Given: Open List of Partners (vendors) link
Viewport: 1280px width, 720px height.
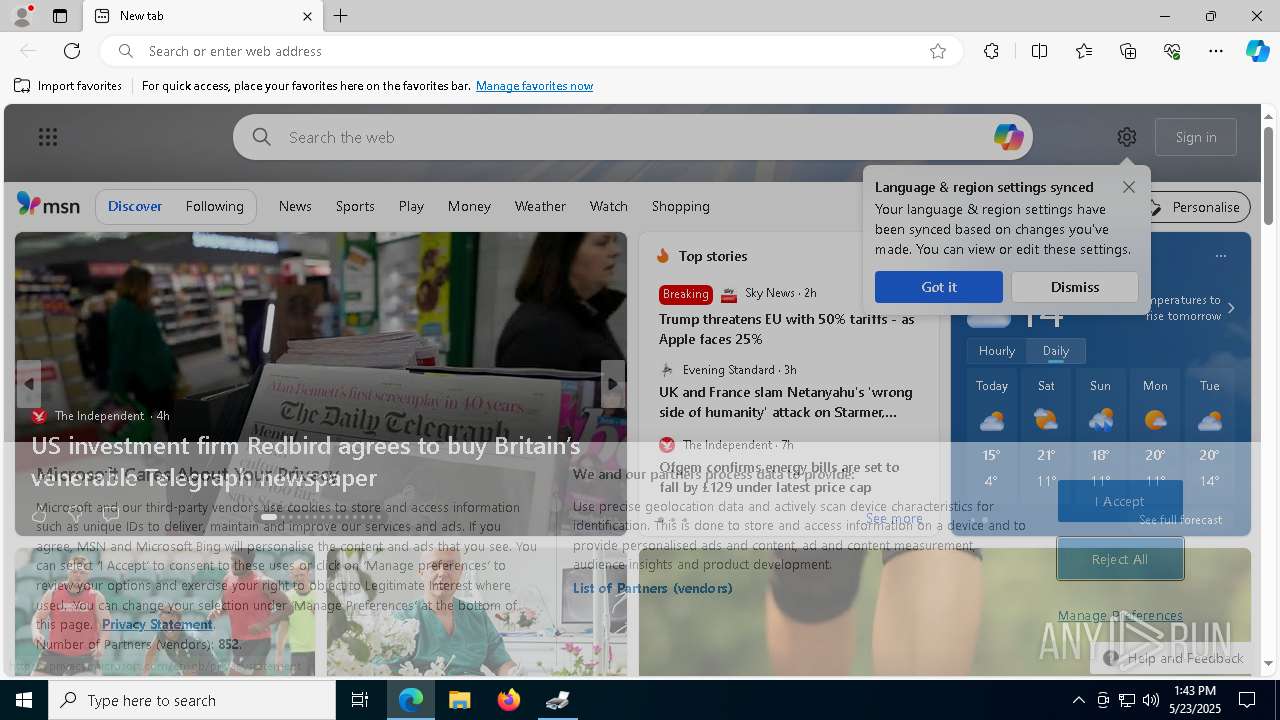Looking at the screenshot, I should (x=652, y=588).
